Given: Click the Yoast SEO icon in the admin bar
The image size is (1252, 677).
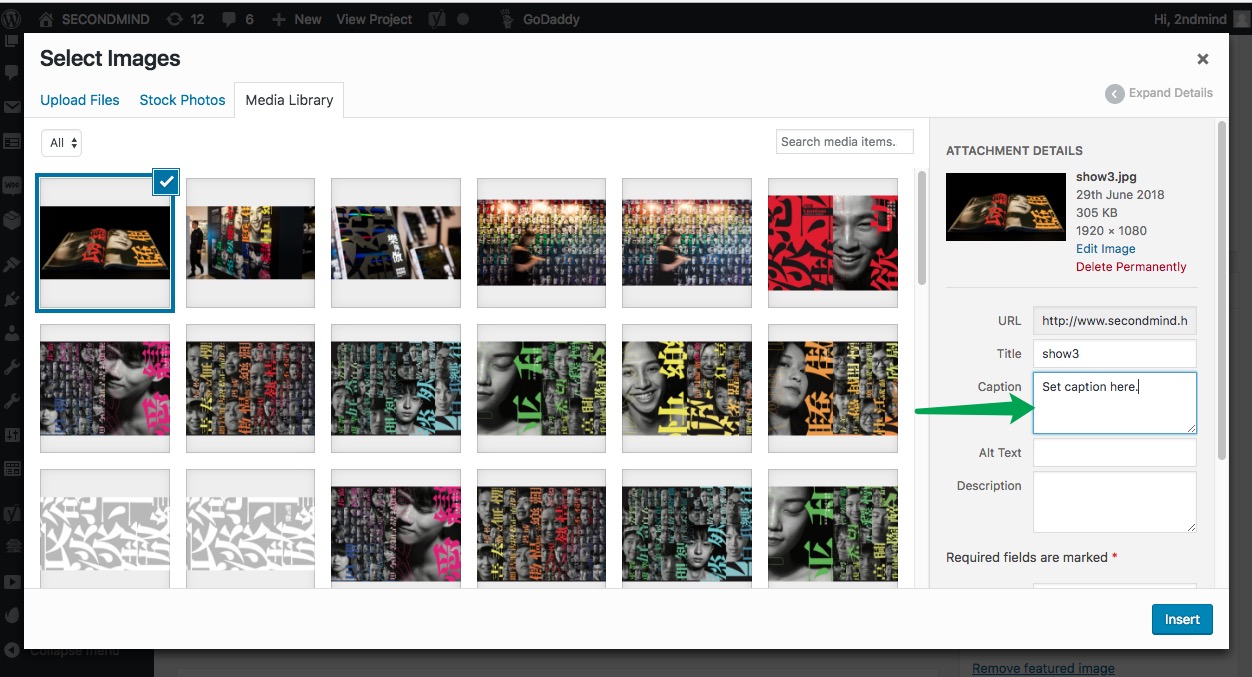Looking at the screenshot, I should (x=436, y=19).
